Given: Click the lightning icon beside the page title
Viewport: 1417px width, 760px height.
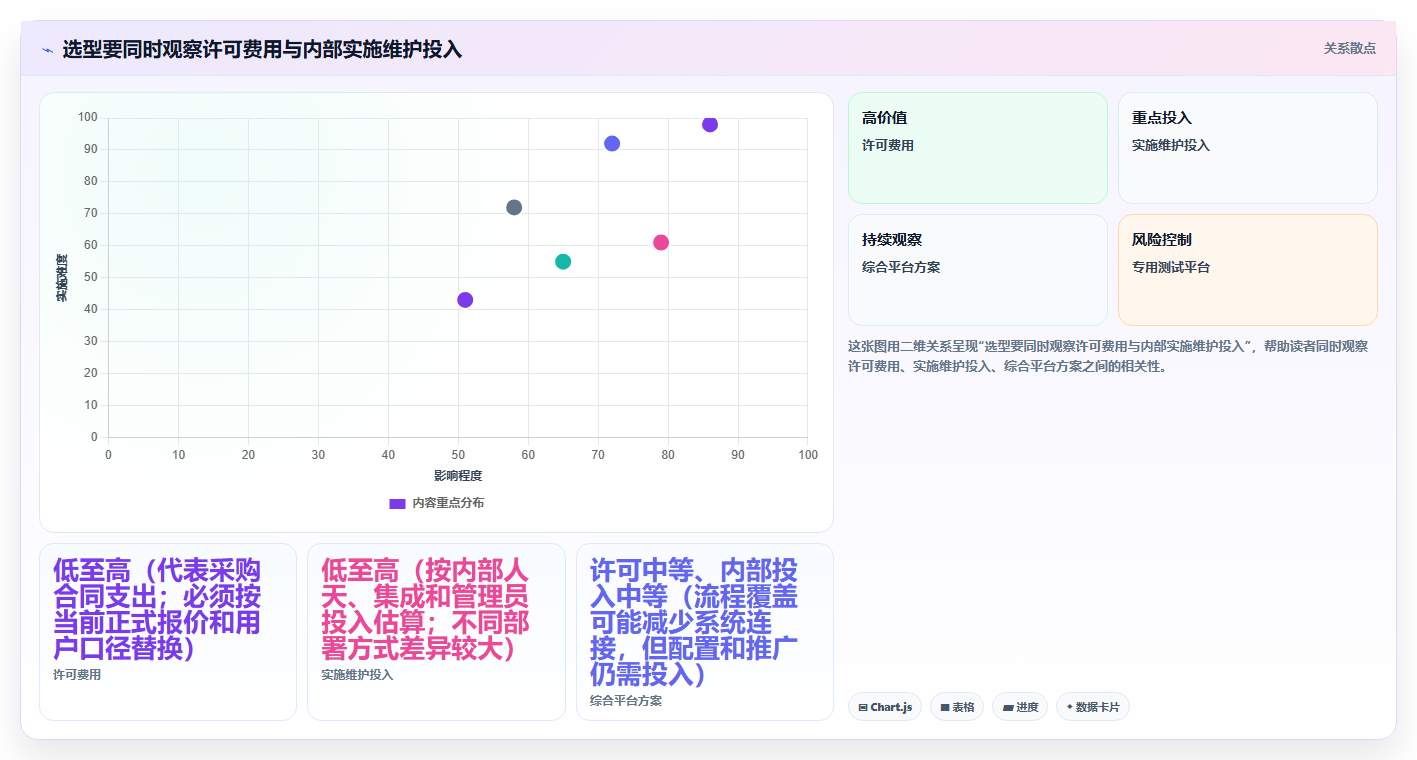Looking at the screenshot, I should [47, 50].
